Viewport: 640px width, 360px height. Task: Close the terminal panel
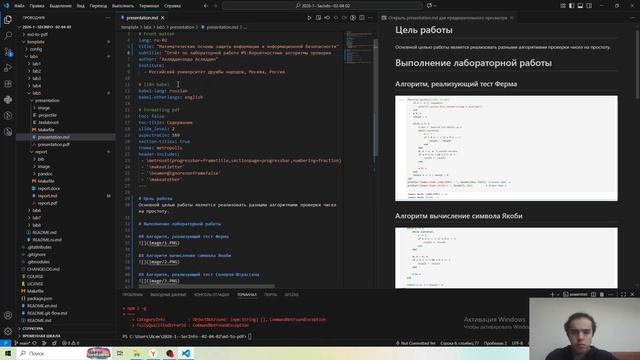point(632,294)
